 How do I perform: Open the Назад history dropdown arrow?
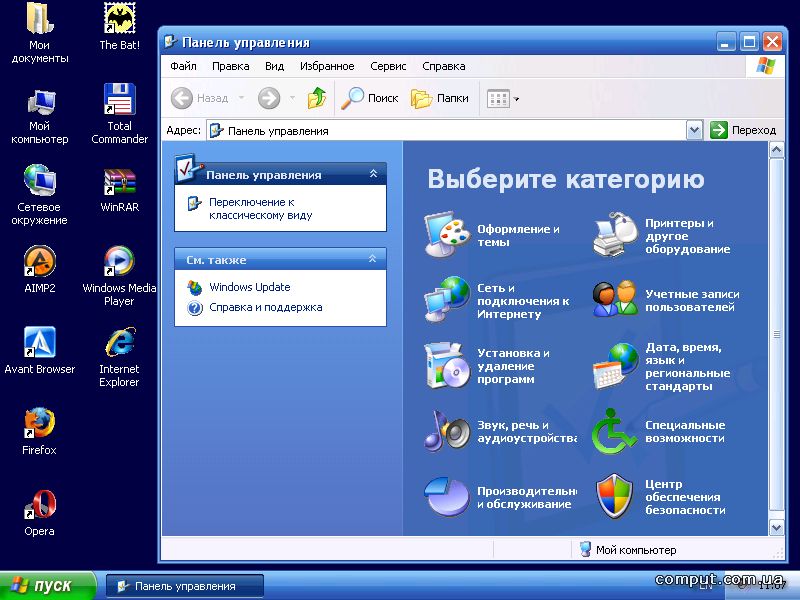click(x=241, y=98)
